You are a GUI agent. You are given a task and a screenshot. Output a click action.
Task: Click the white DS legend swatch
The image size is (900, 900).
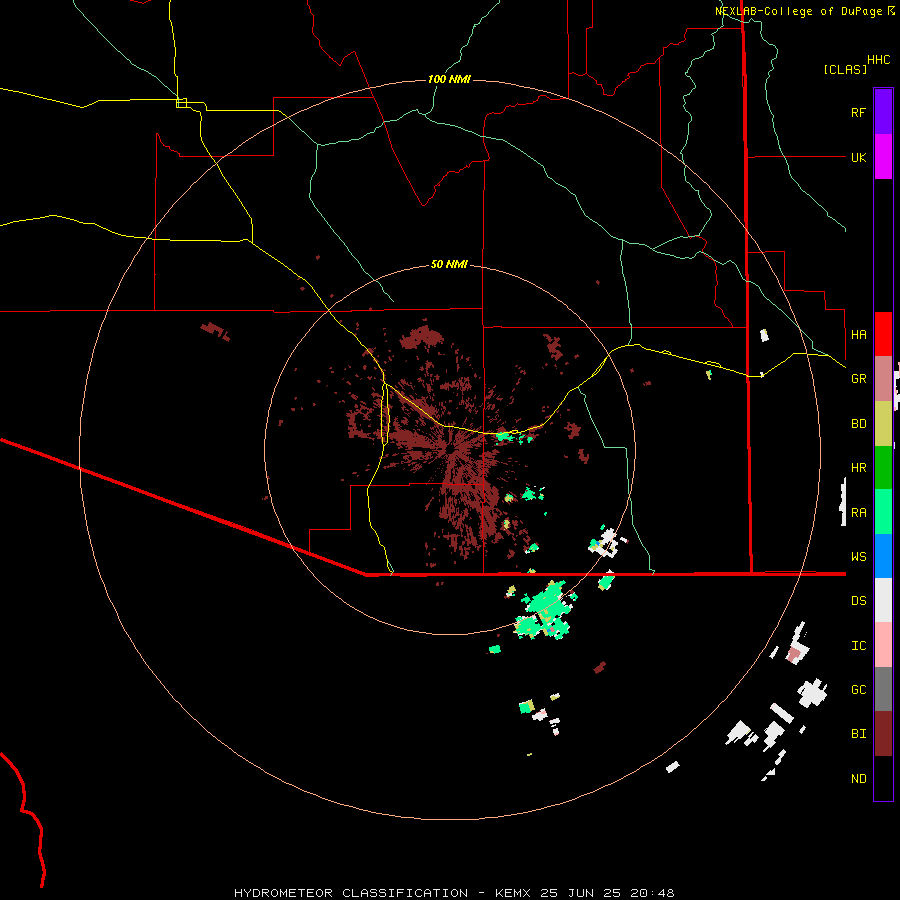tap(883, 600)
